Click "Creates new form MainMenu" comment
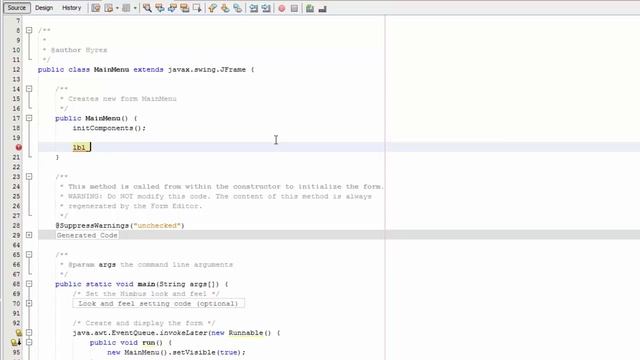 pyautogui.click(x=122, y=99)
